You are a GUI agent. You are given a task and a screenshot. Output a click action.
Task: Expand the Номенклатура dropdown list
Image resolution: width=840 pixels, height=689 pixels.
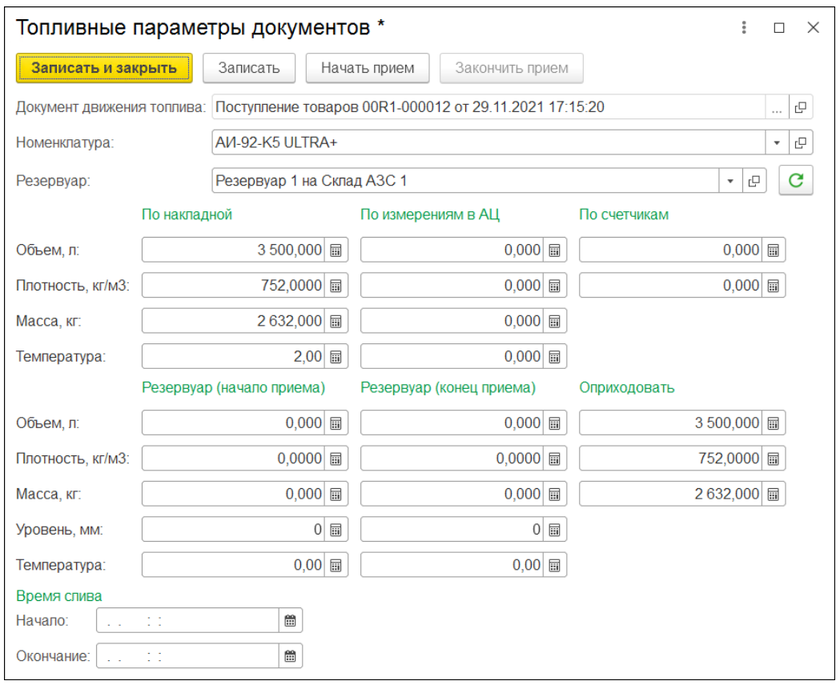[x=777, y=143]
